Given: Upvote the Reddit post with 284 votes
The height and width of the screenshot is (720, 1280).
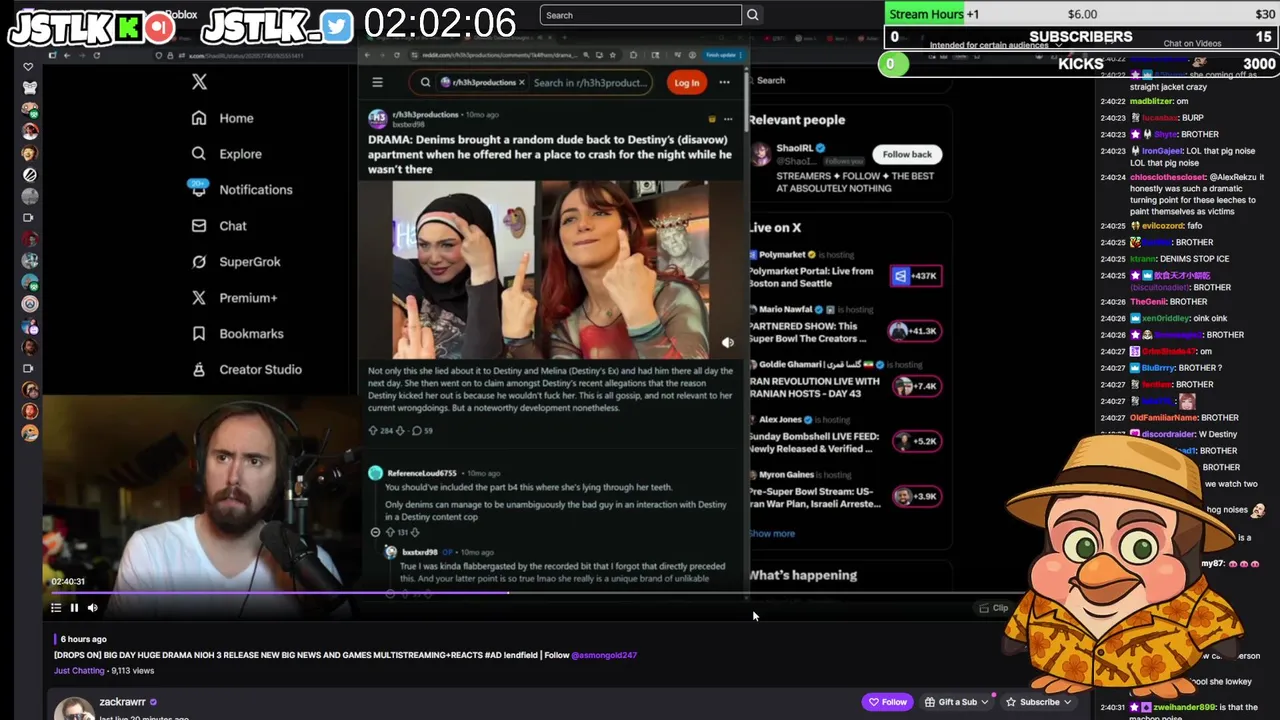Looking at the screenshot, I should point(373,431).
